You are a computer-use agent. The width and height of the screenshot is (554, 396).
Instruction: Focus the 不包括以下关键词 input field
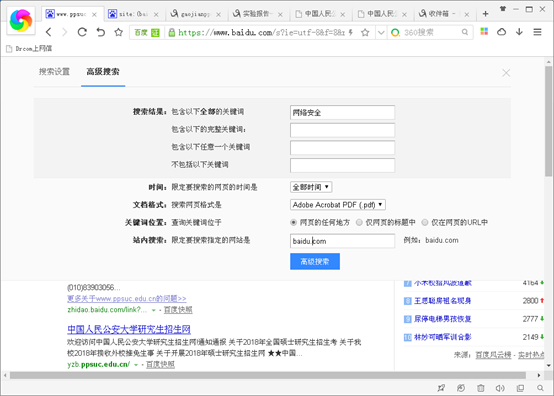[342, 165]
